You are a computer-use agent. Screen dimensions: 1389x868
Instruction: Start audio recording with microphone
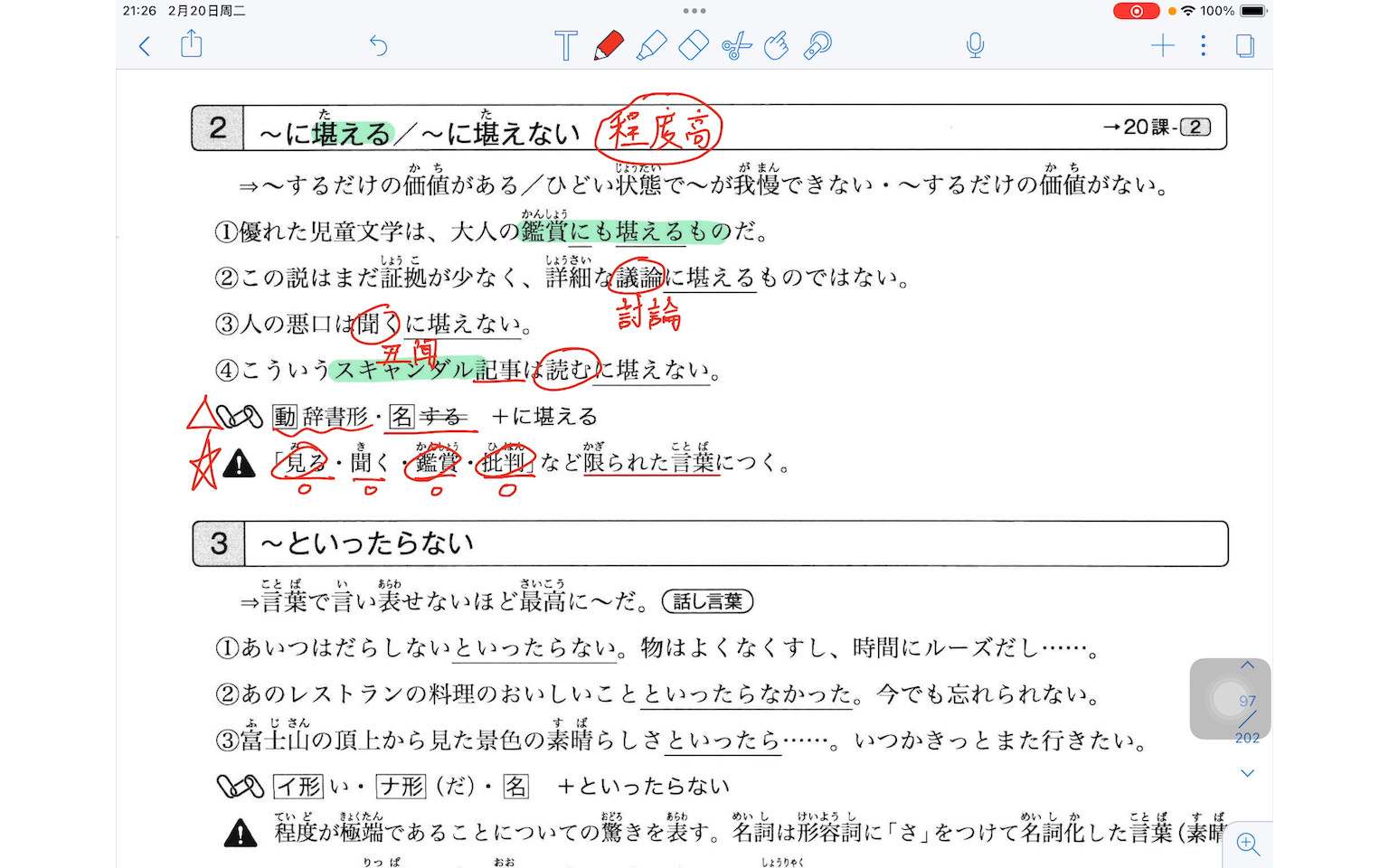[x=975, y=45]
